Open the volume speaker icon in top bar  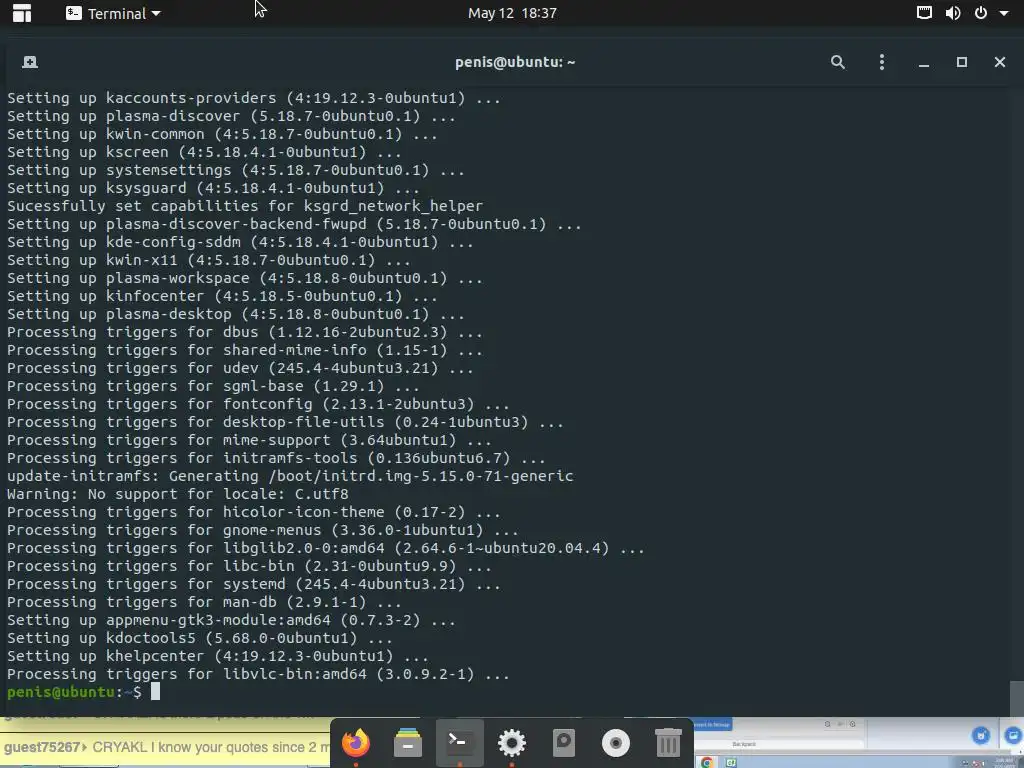tap(953, 12)
